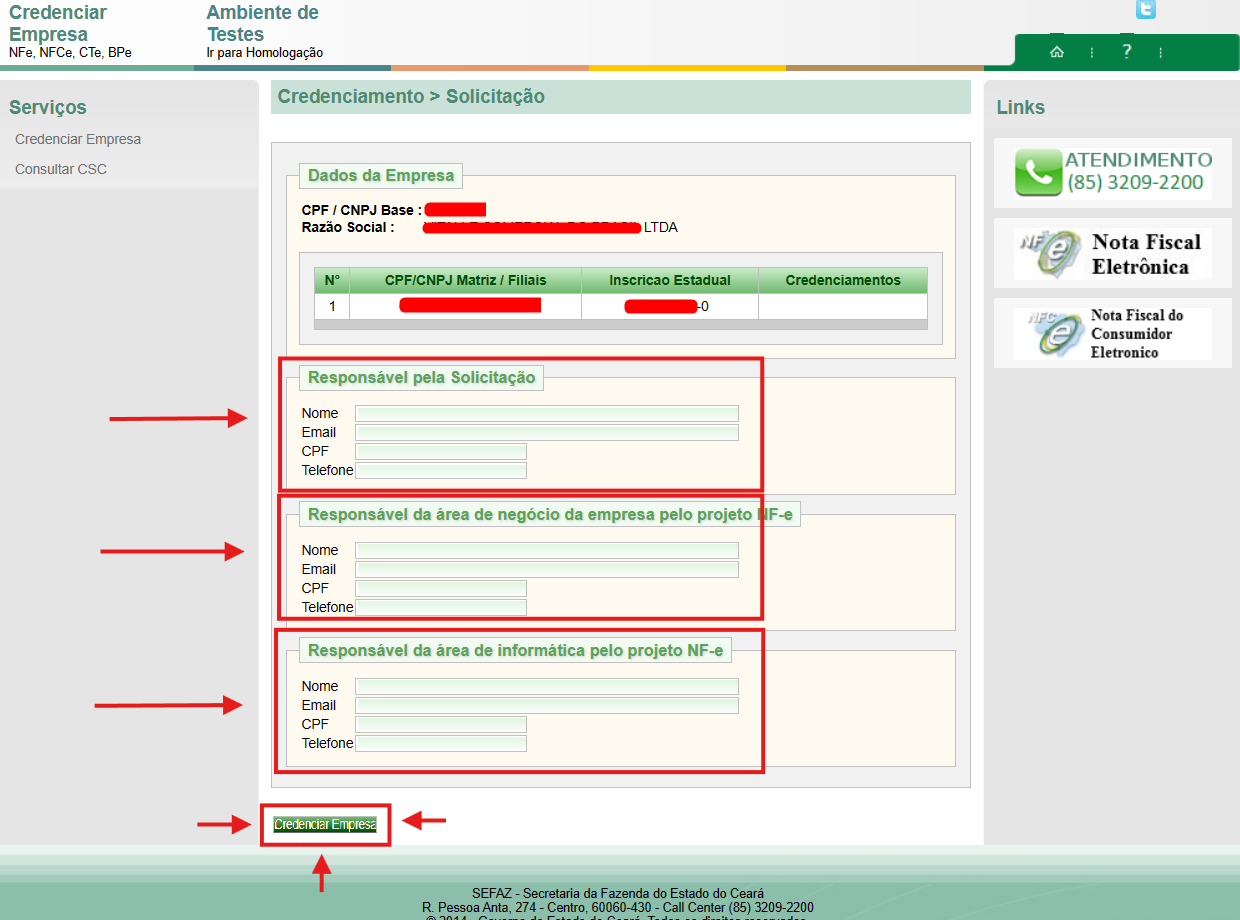Click CPF field under Responsável pela Solicitação
Screen dimensions: 1240x920
pos(440,452)
